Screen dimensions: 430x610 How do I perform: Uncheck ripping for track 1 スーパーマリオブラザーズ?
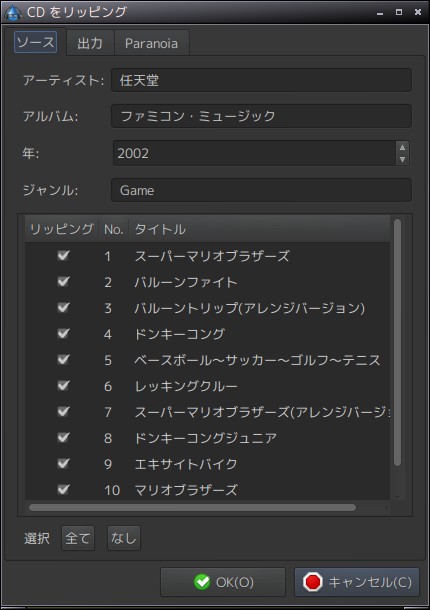[63, 255]
